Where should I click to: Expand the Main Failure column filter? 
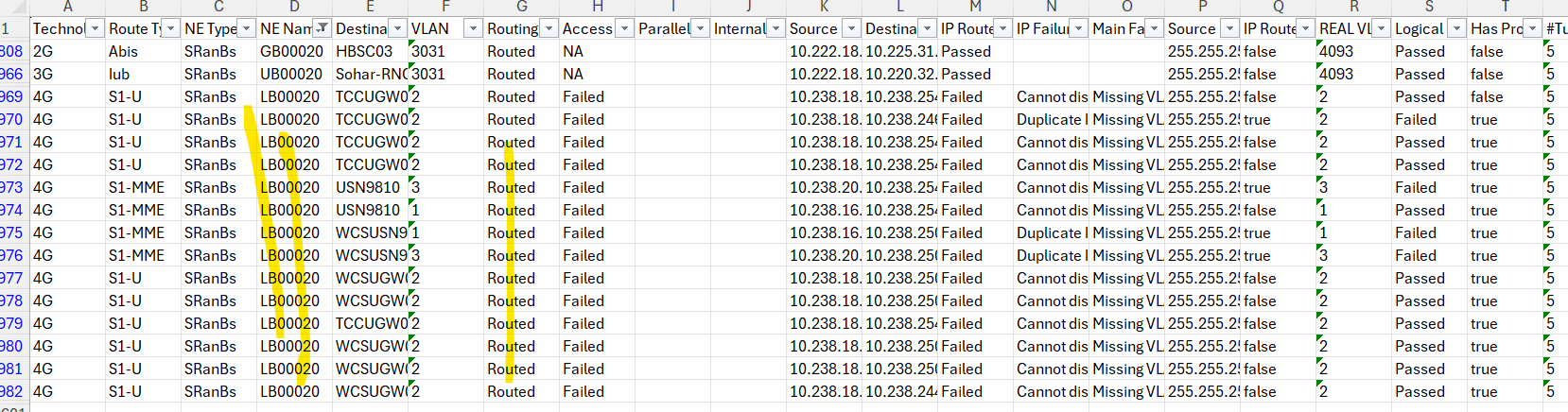click(1154, 28)
